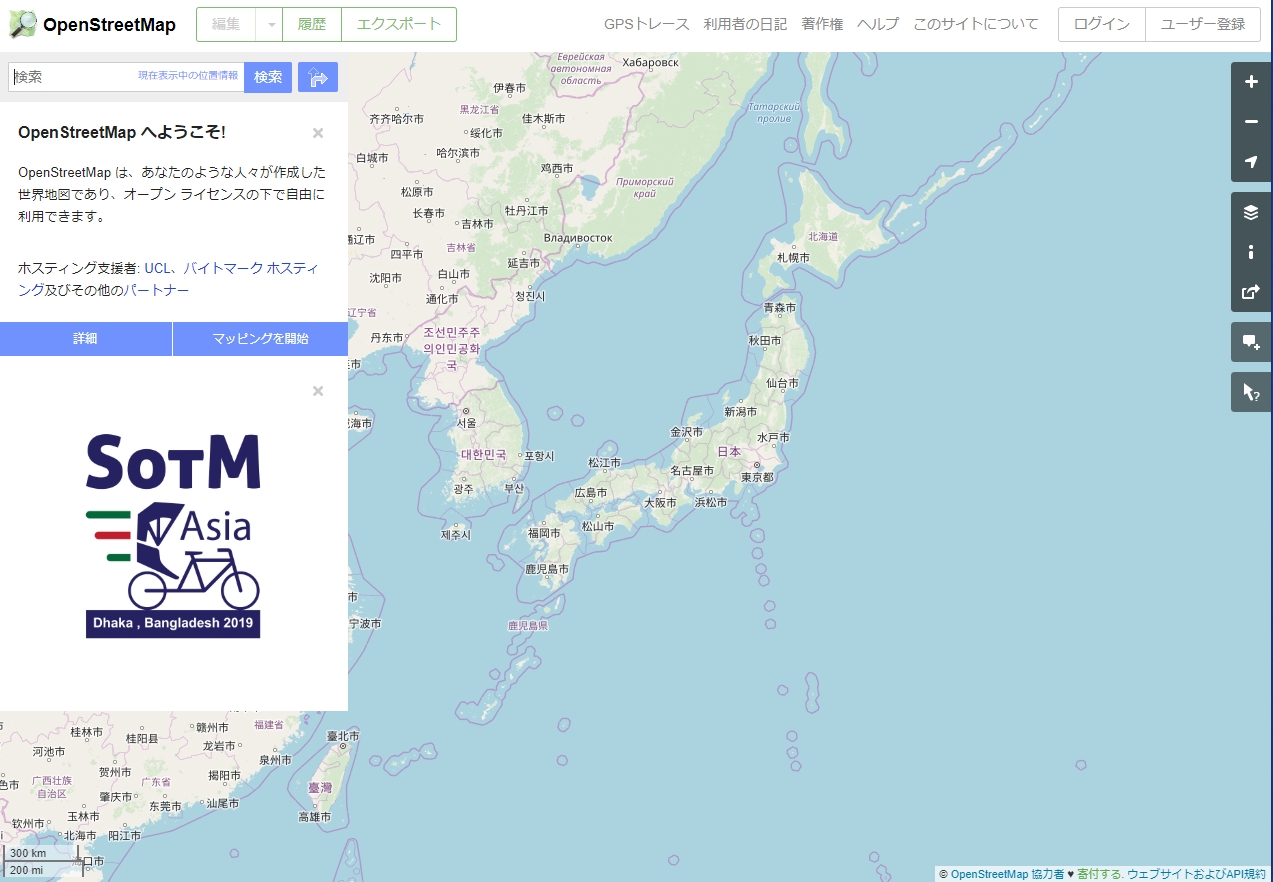Open the 編集 edit button

pos(226,24)
